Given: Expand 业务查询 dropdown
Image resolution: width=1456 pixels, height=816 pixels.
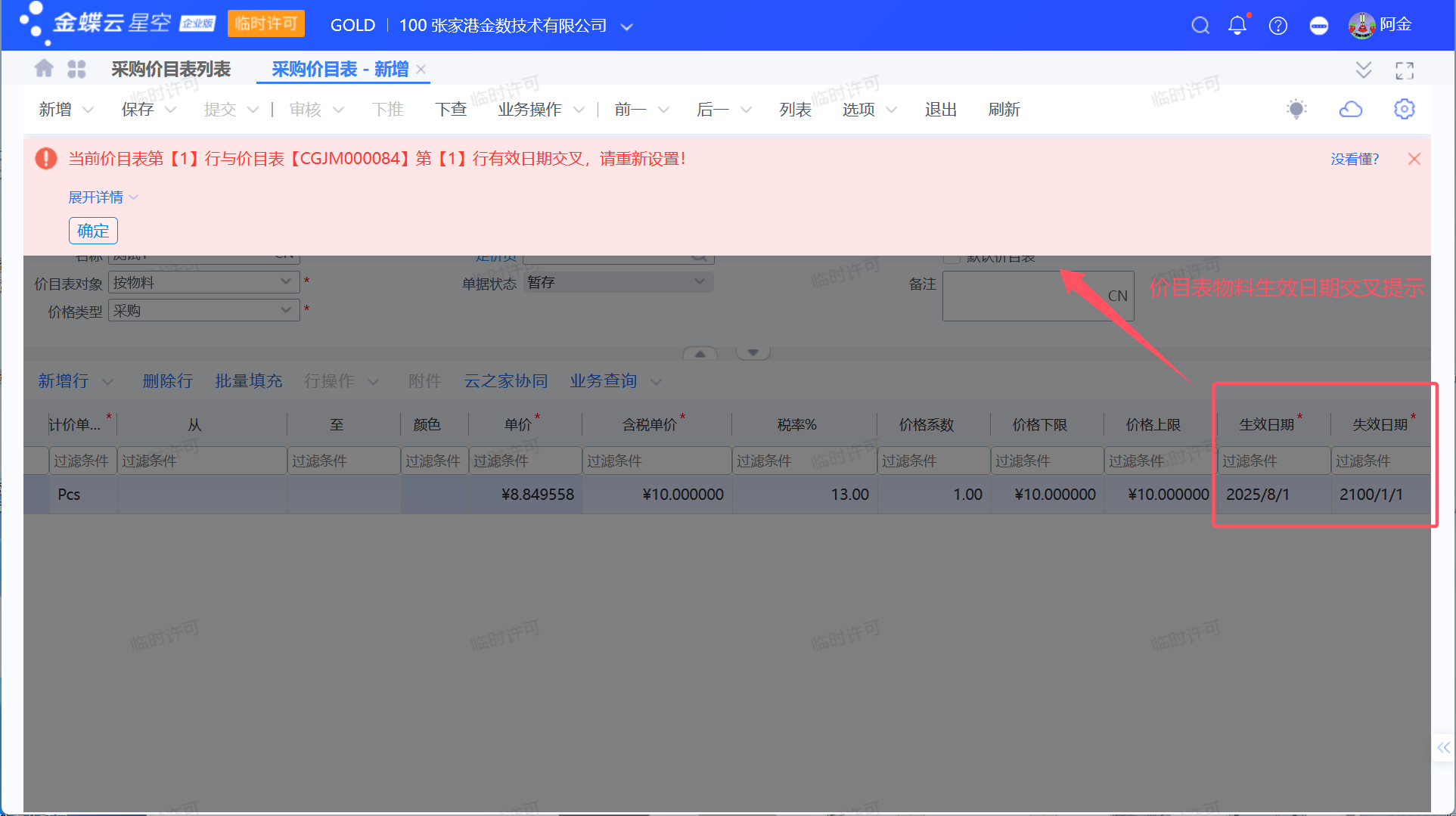Looking at the screenshot, I should point(655,382).
